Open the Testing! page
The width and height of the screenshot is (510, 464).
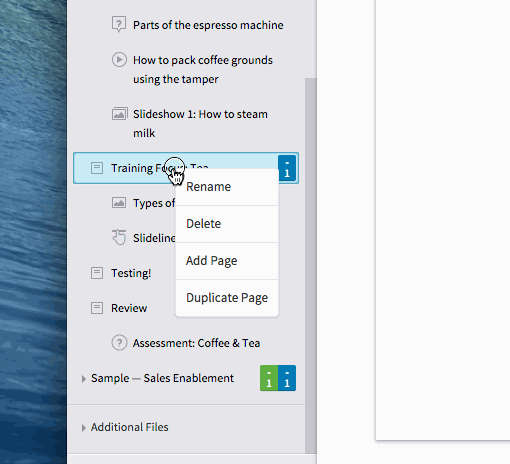(x=131, y=273)
